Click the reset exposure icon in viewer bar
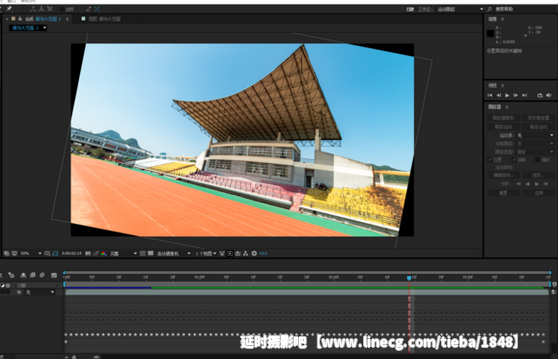 (254, 253)
